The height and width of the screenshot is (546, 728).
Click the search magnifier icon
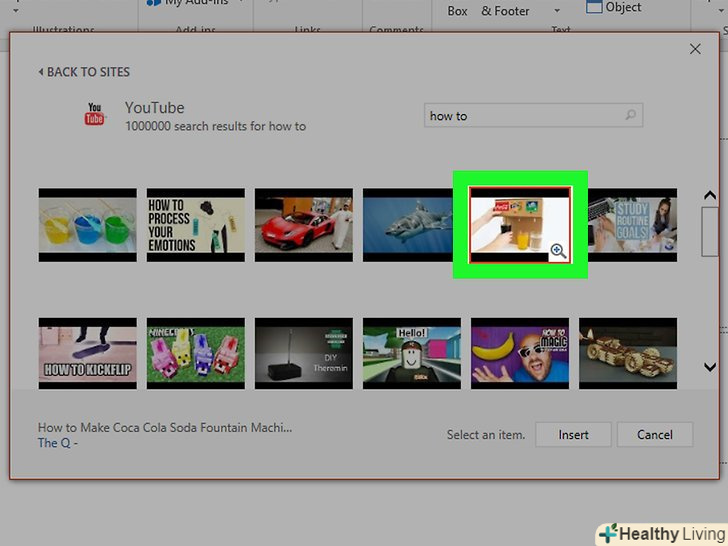[x=630, y=116]
